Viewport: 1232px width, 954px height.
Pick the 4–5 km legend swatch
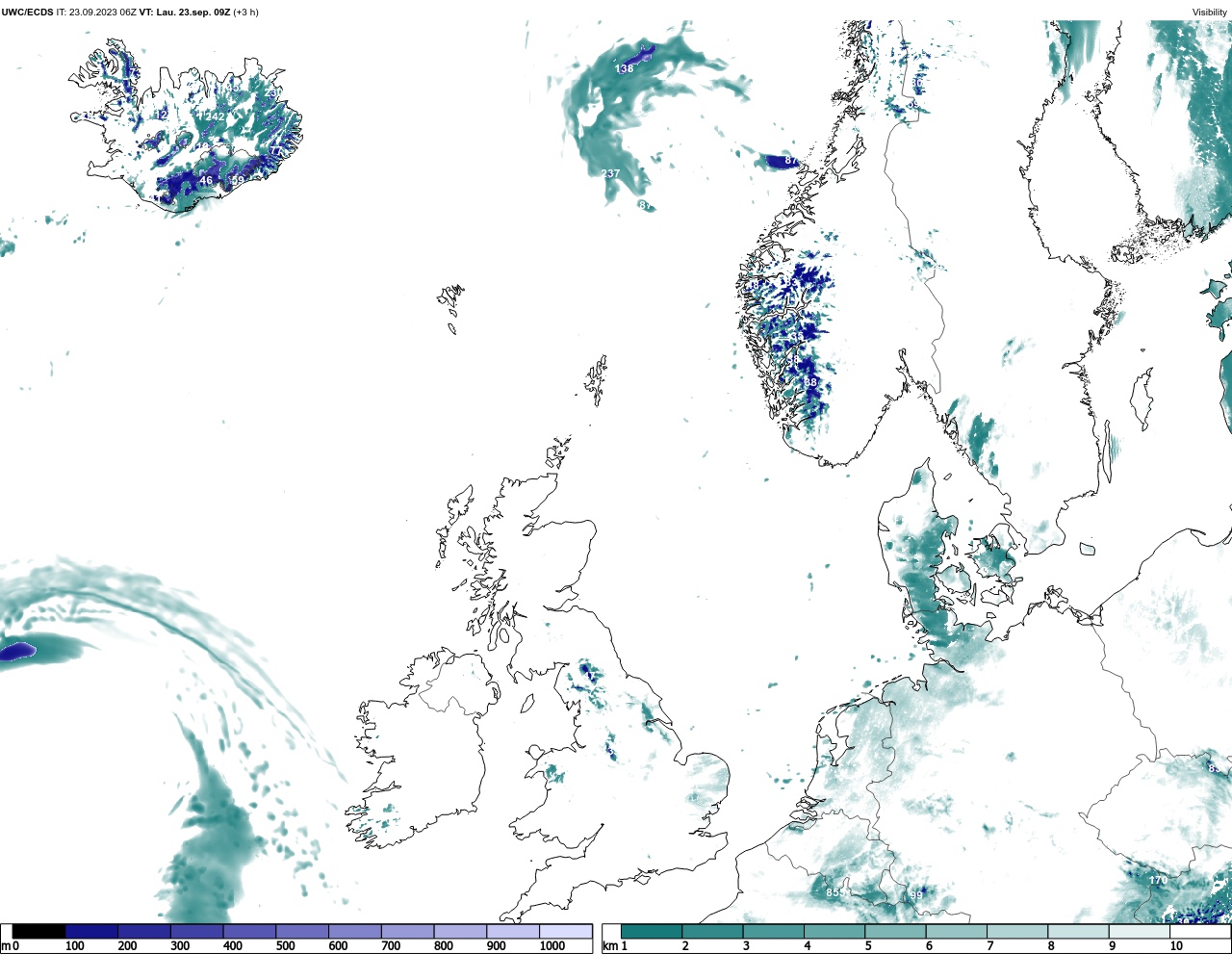pyautogui.click(x=834, y=931)
